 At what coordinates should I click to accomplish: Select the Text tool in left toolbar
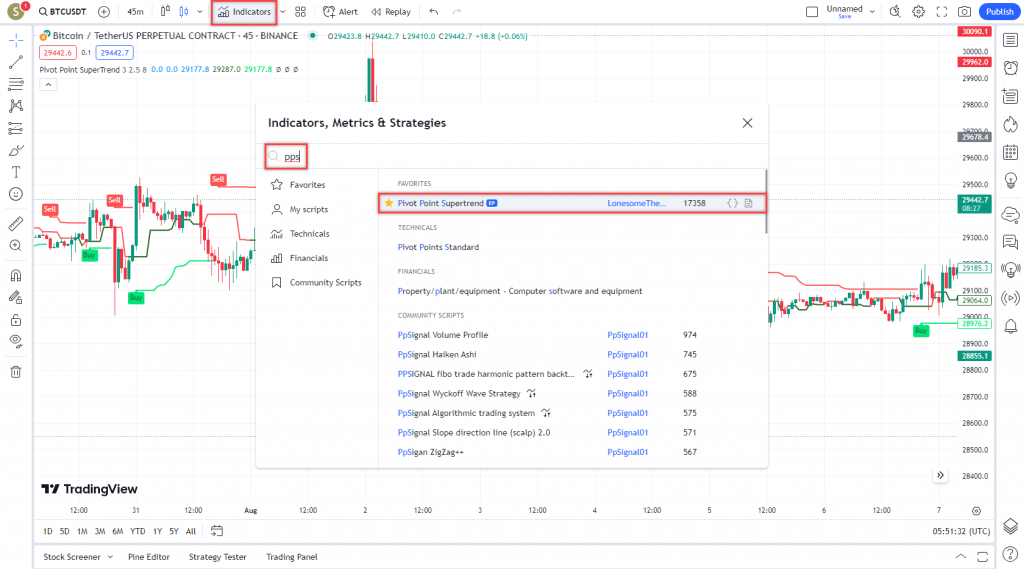point(16,172)
